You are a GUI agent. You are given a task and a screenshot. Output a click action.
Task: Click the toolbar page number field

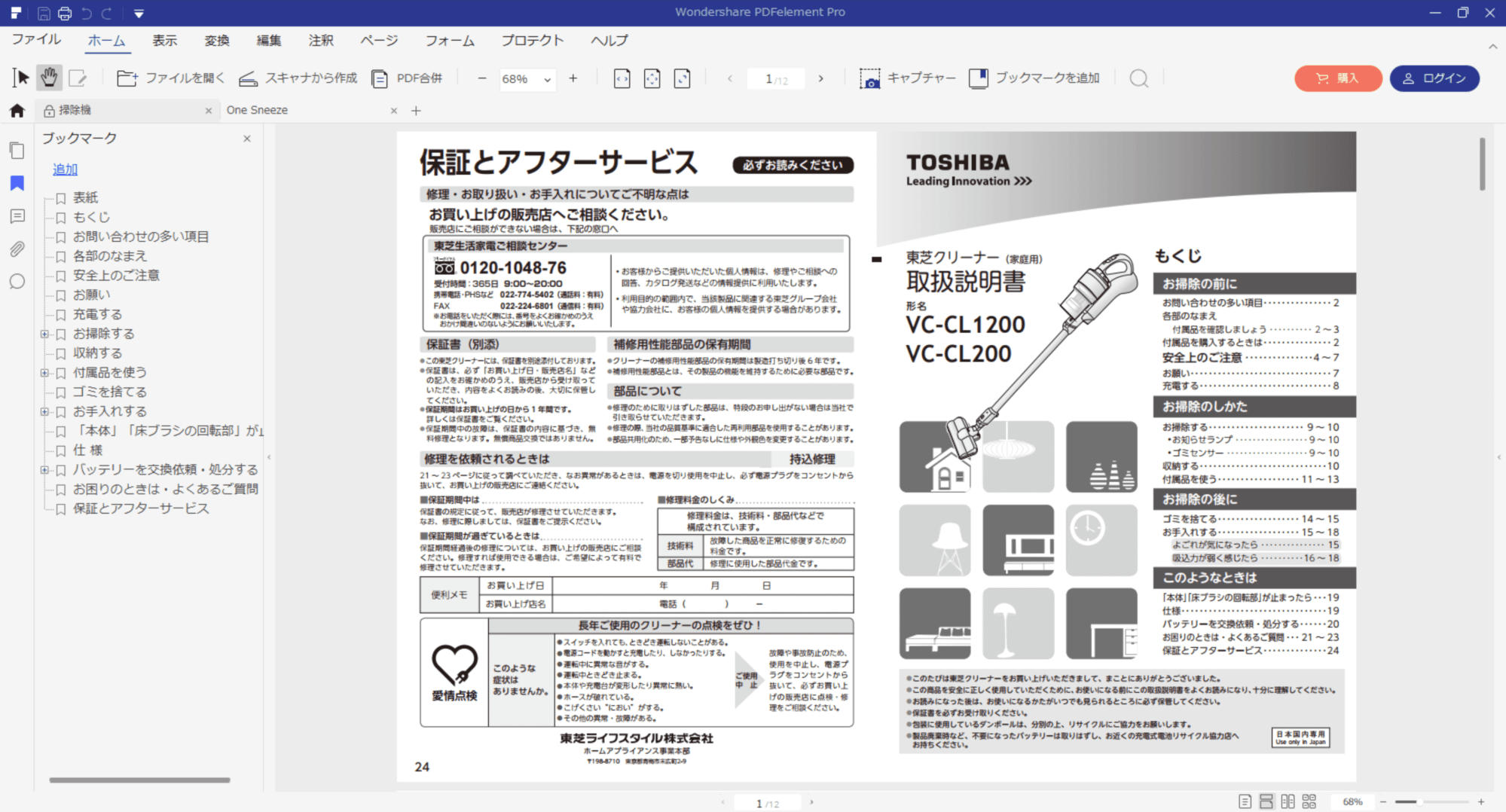(x=776, y=79)
